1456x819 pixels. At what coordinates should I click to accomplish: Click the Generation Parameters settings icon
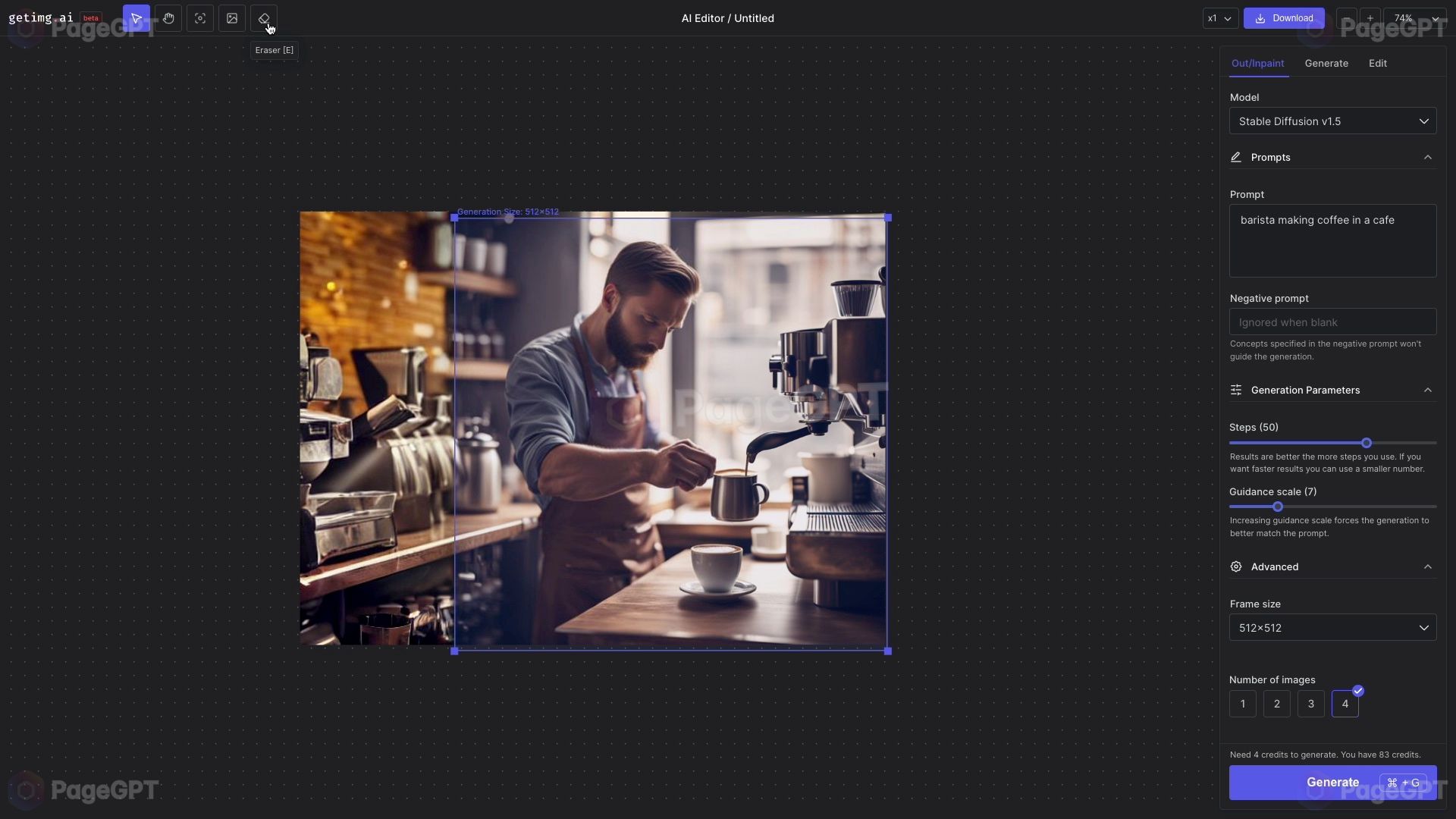pos(1237,390)
